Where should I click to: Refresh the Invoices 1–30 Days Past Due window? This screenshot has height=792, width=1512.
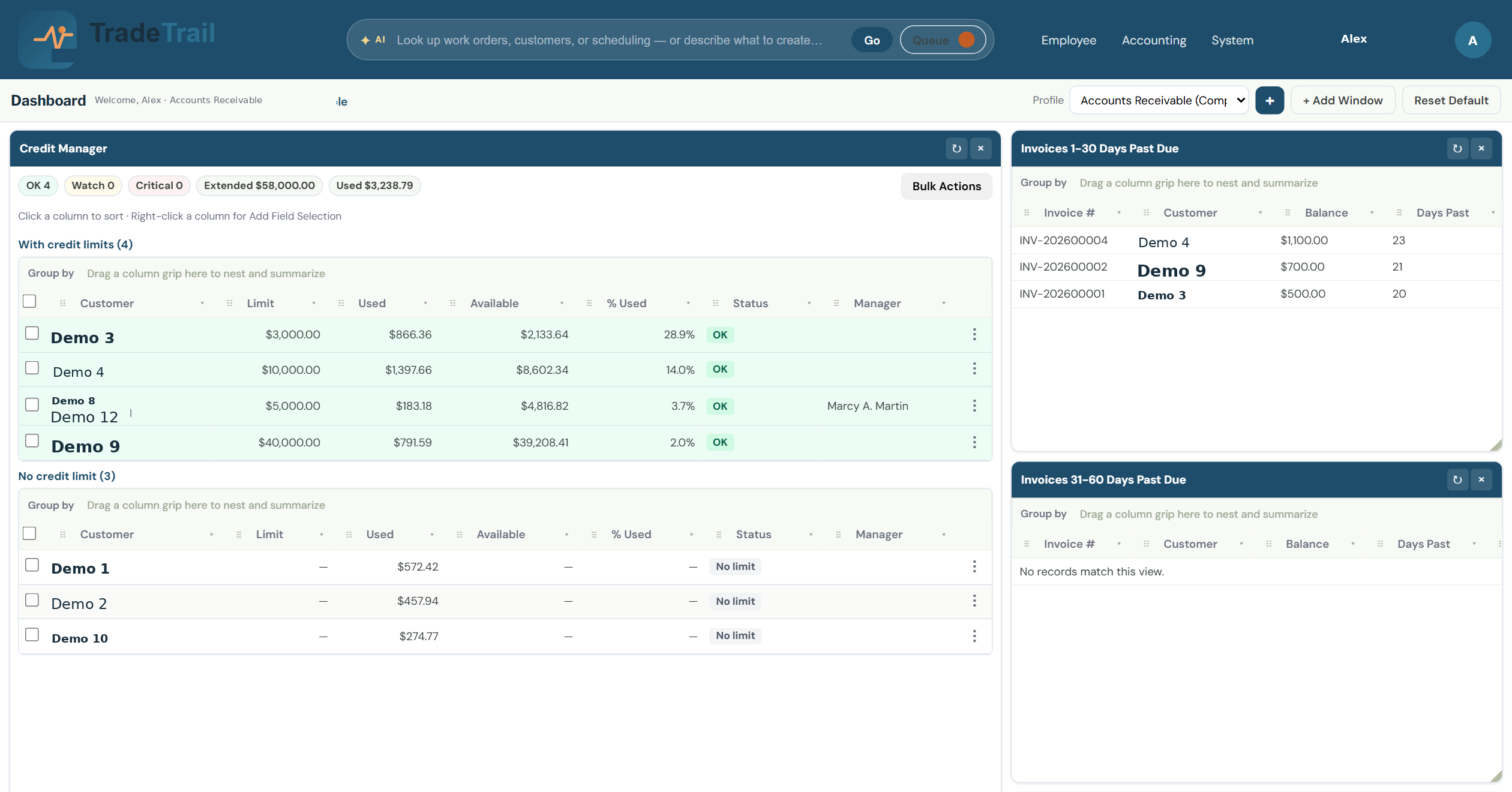click(x=1457, y=149)
